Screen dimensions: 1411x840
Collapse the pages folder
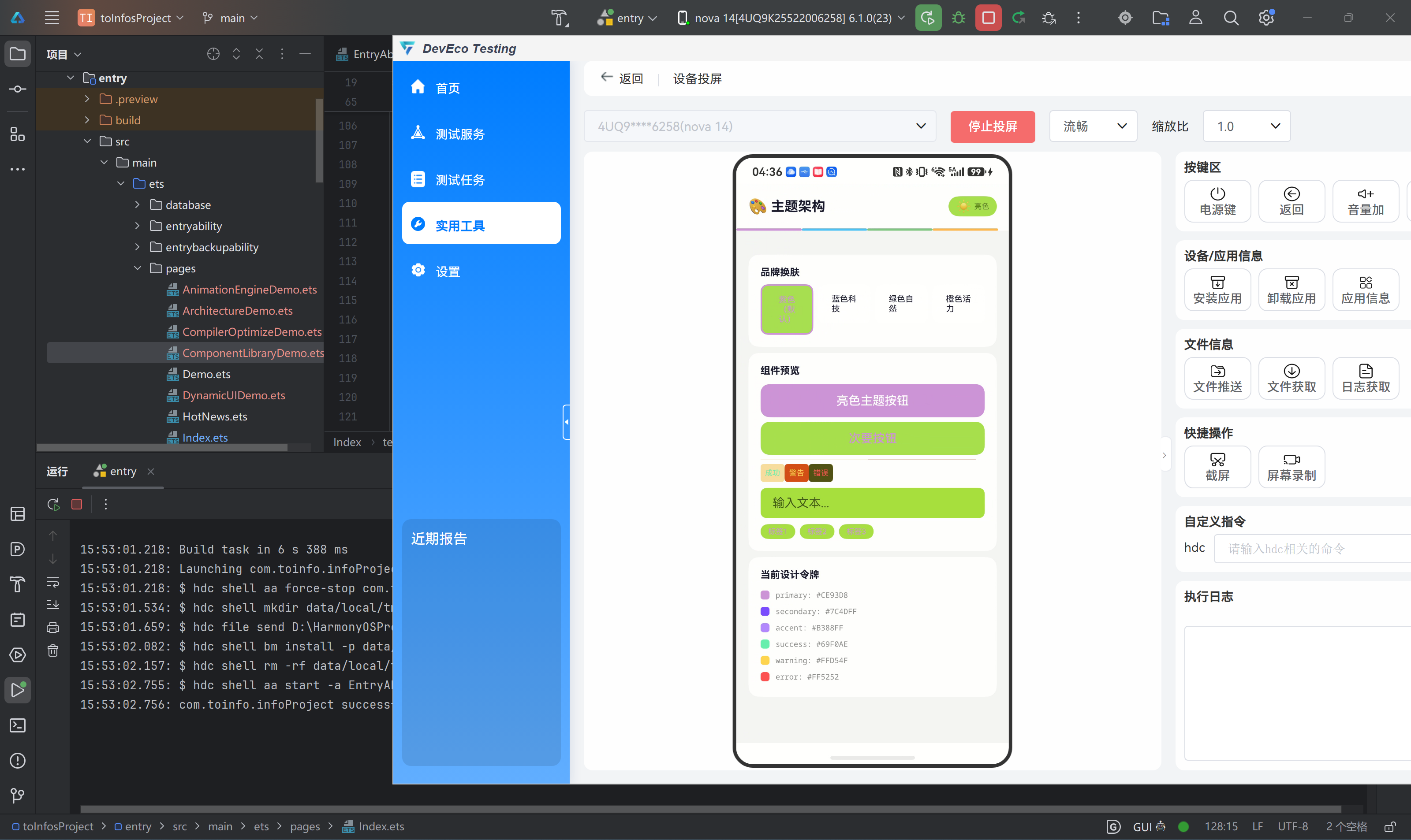(137, 268)
